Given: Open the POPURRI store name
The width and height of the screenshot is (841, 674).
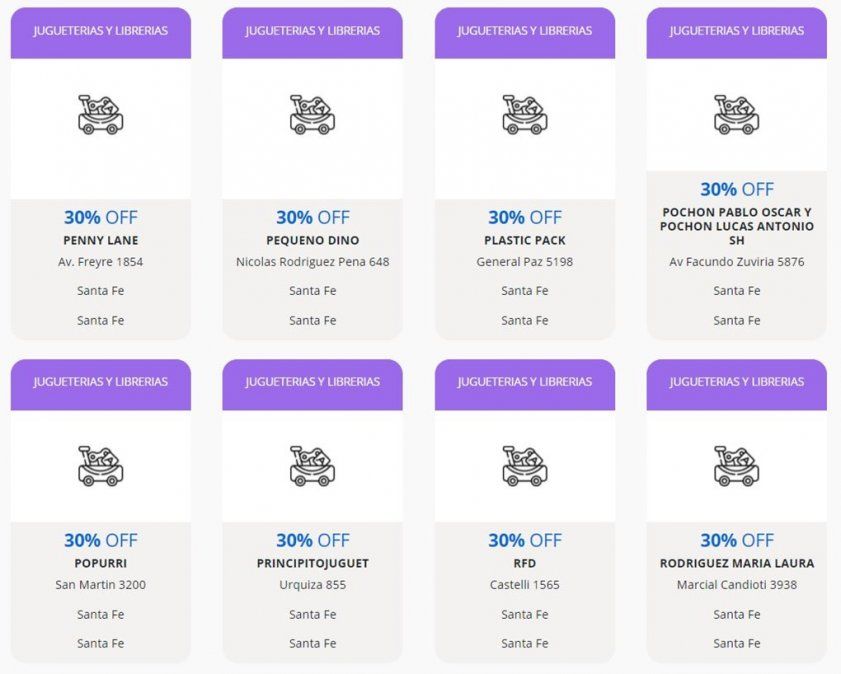Looking at the screenshot, I should [x=100, y=563].
